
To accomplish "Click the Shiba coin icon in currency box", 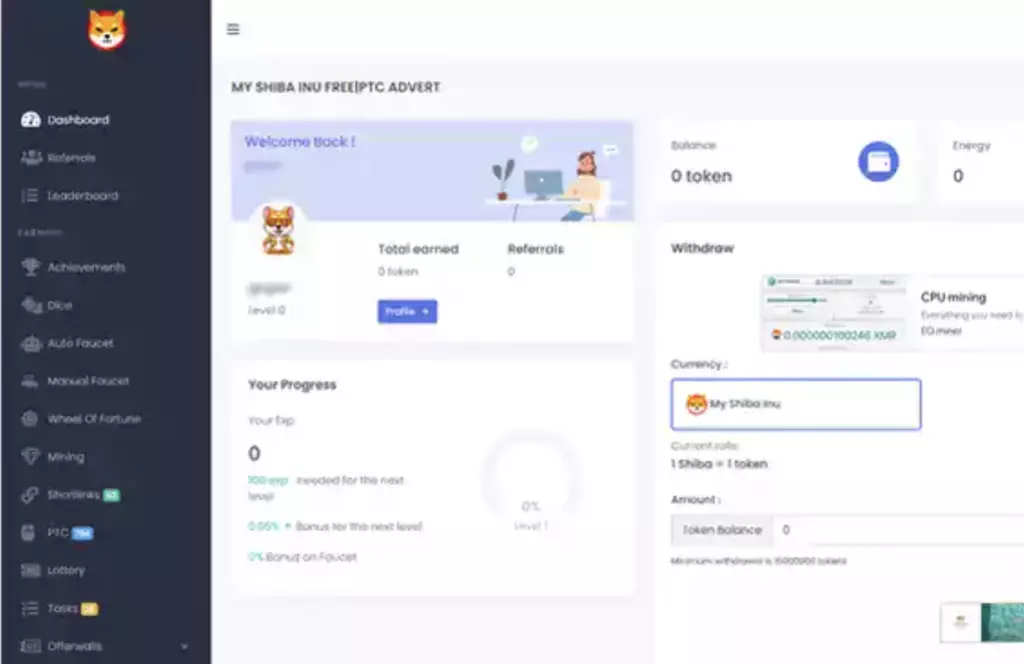I will (x=696, y=404).
